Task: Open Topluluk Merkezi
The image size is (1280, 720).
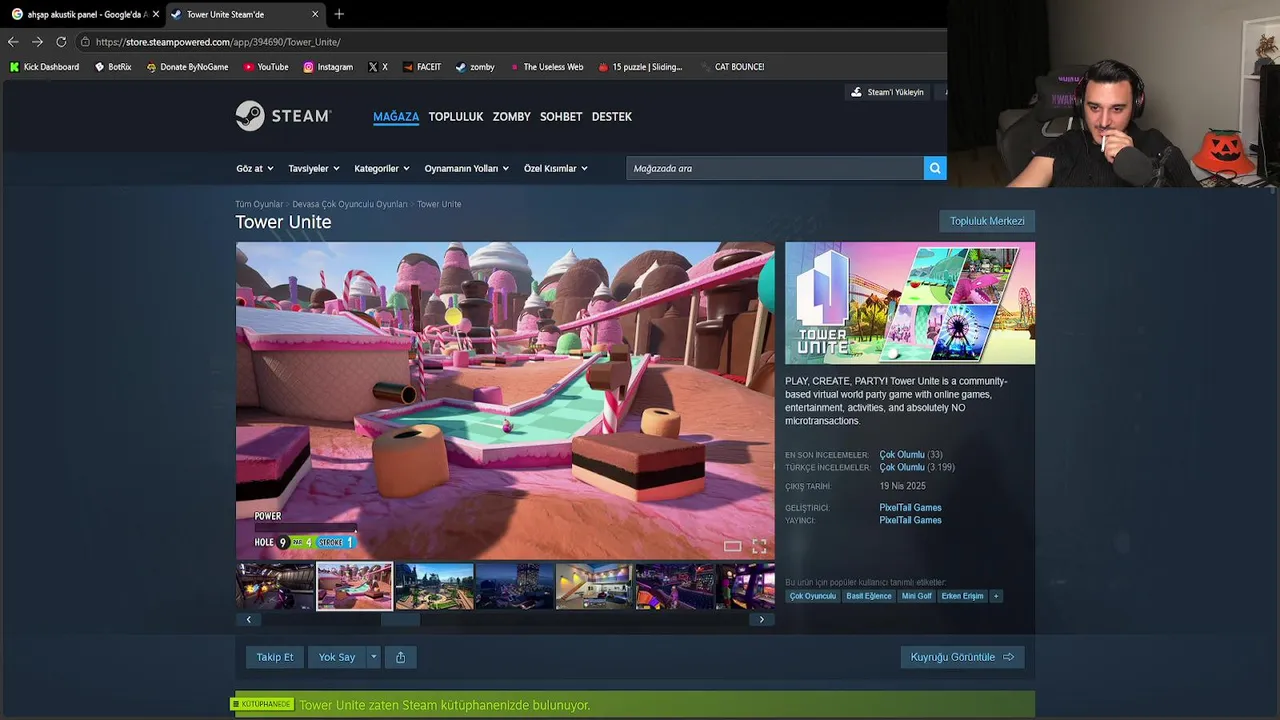Action: pyautogui.click(x=987, y=221)
